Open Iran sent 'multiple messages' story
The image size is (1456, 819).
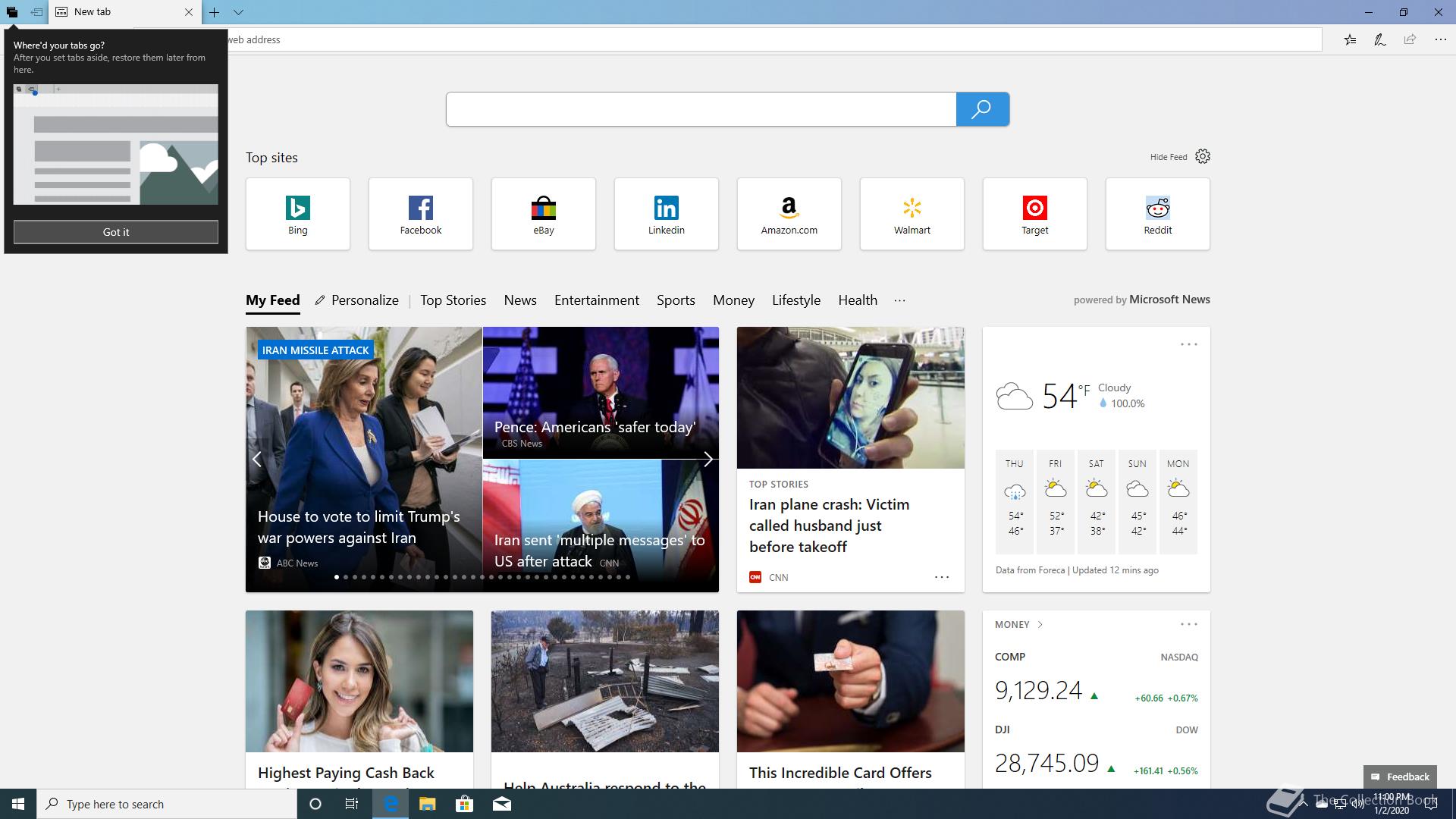click(599, 551)
